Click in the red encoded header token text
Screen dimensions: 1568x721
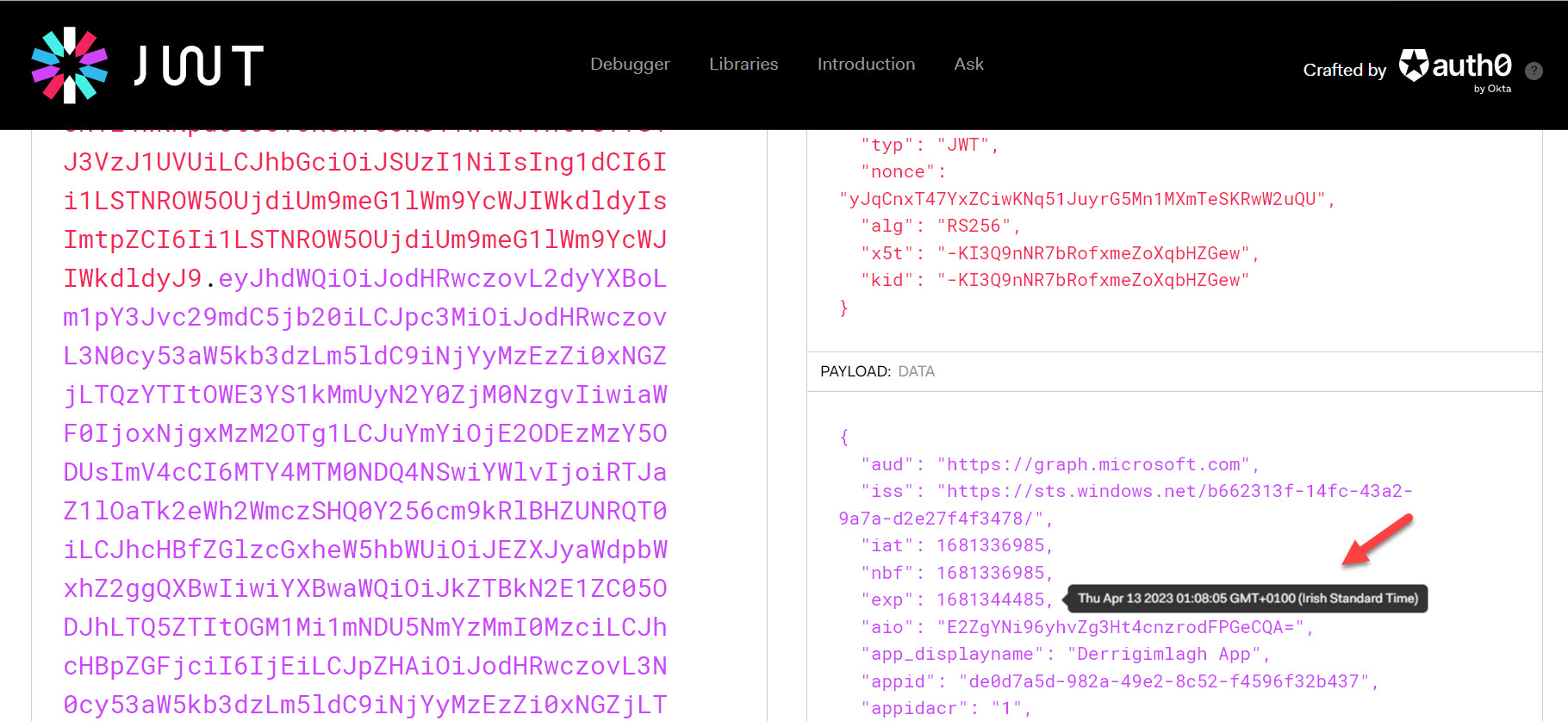[x=364, y=201]
